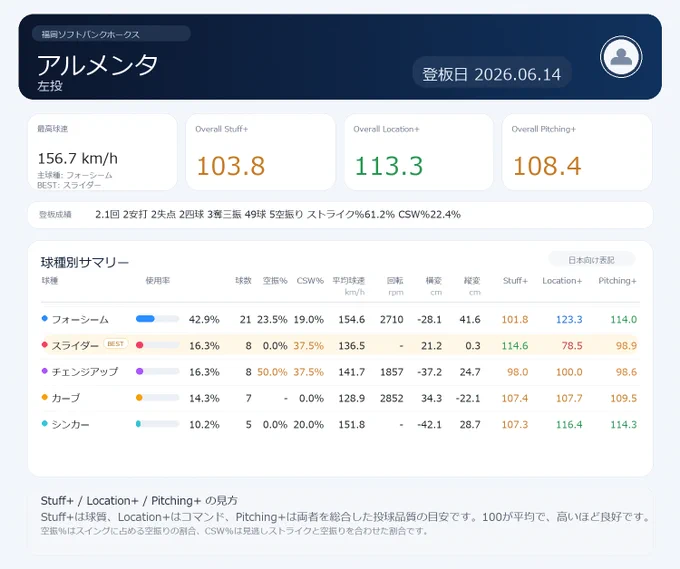
Task: Click the シンカー usage rate bar
Action: tap(157, 424)
